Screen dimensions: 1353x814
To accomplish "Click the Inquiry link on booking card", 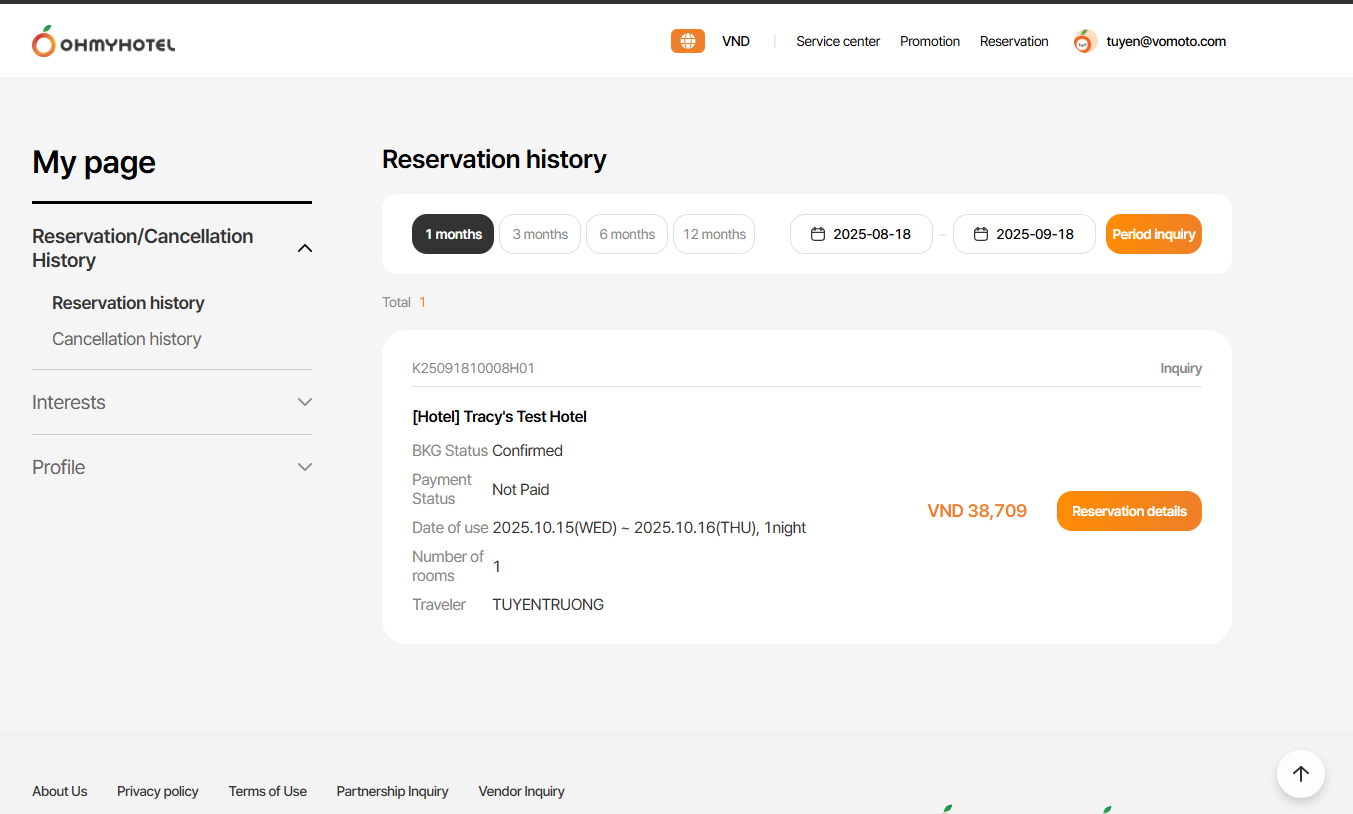I will [1180, 368].
